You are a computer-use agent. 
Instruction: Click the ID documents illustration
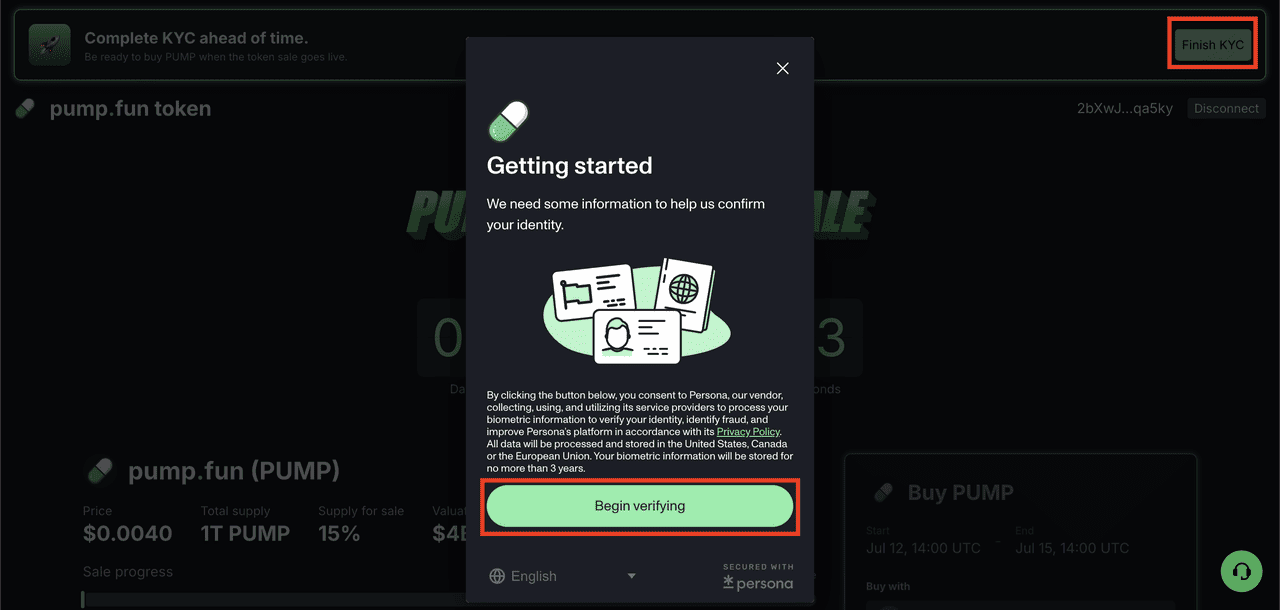[x=637, y=312]
